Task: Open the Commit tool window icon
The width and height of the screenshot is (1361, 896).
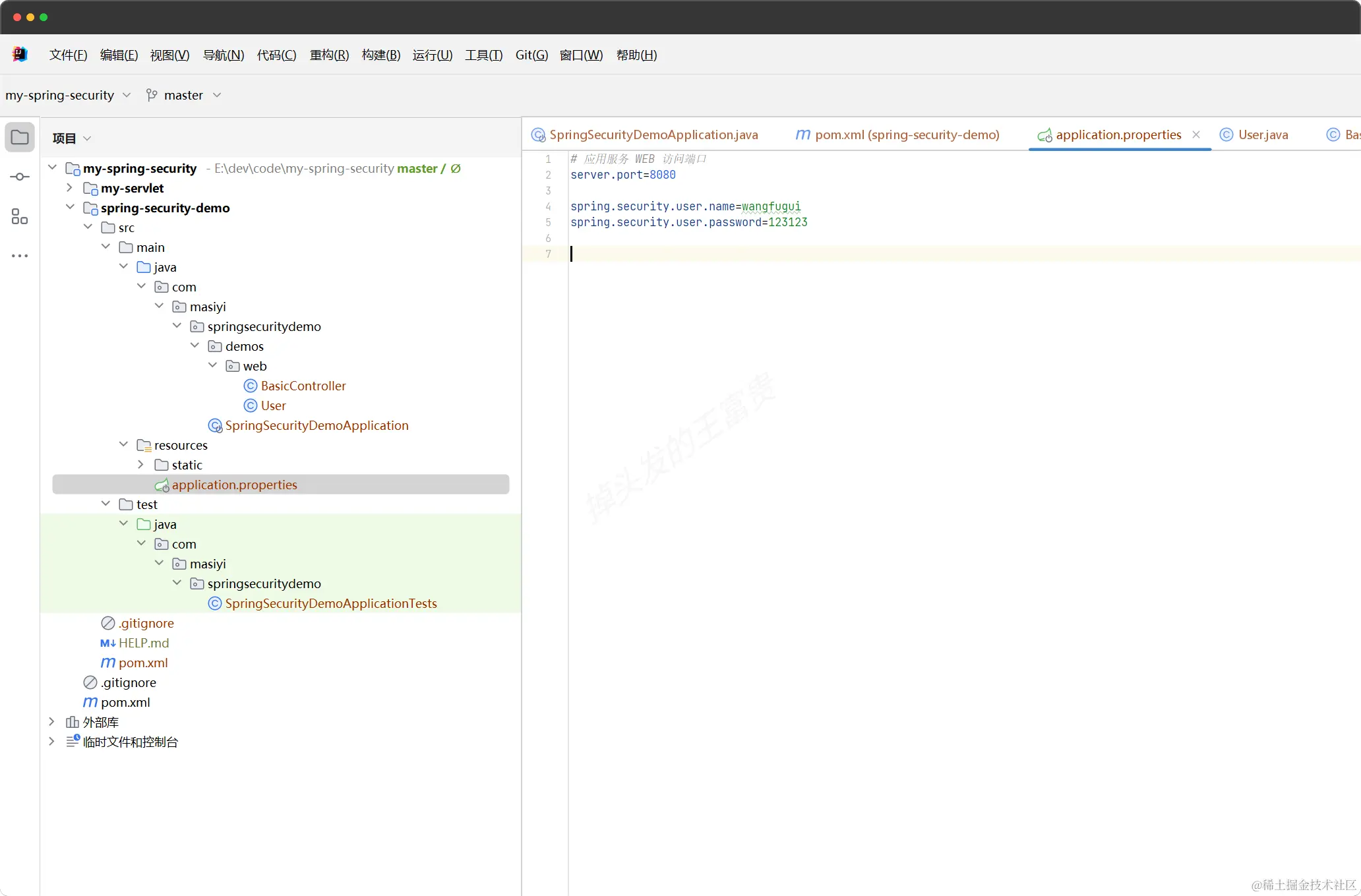Action: (x=20, y=177)
